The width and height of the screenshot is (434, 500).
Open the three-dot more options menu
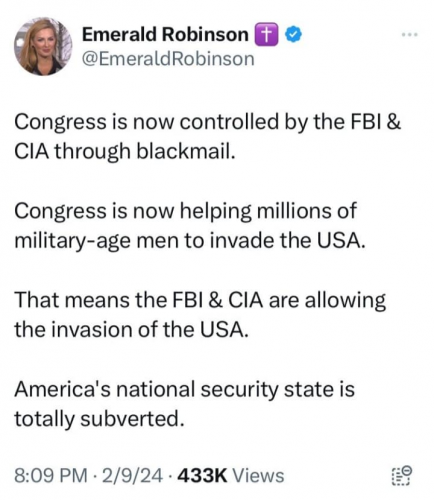click(409, 34)
